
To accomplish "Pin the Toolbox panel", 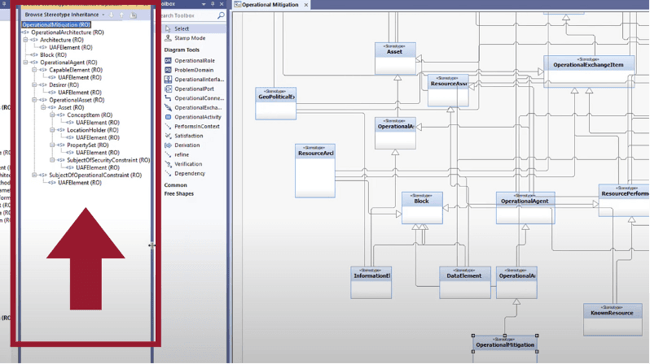I will [x=213, y=4].
